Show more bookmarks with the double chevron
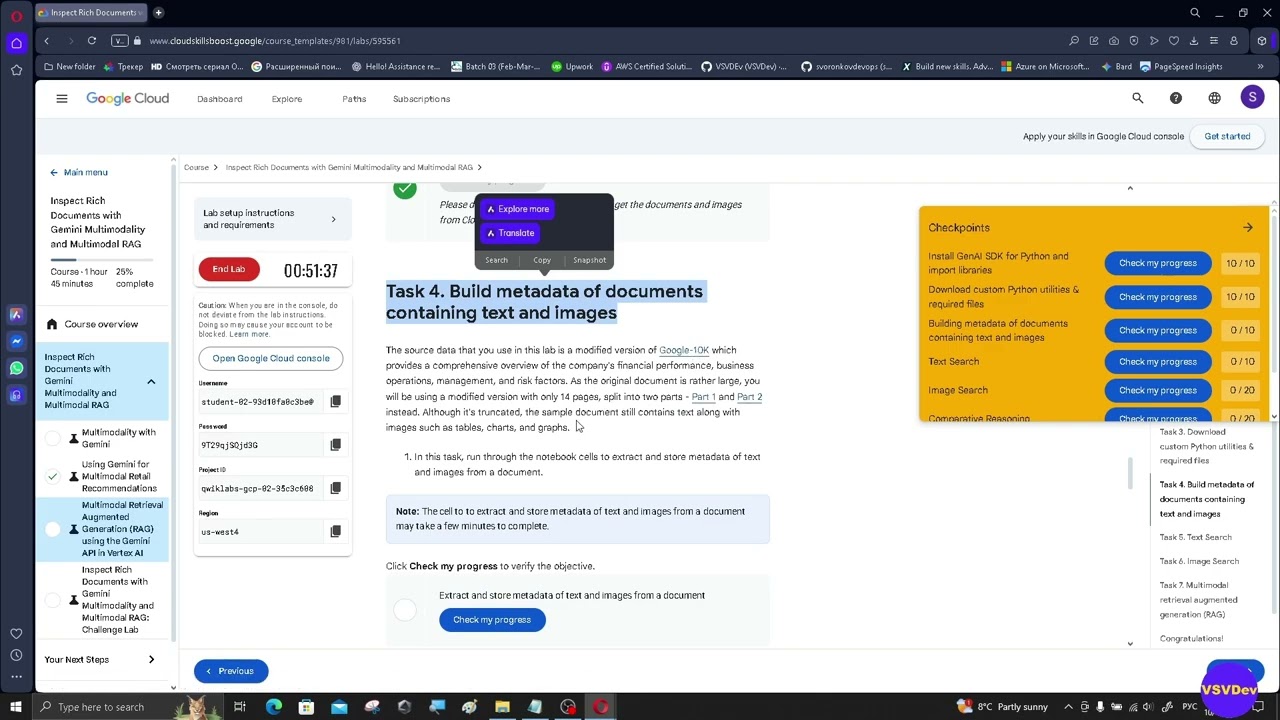Screen dimensions: 1280x720 1262,67
